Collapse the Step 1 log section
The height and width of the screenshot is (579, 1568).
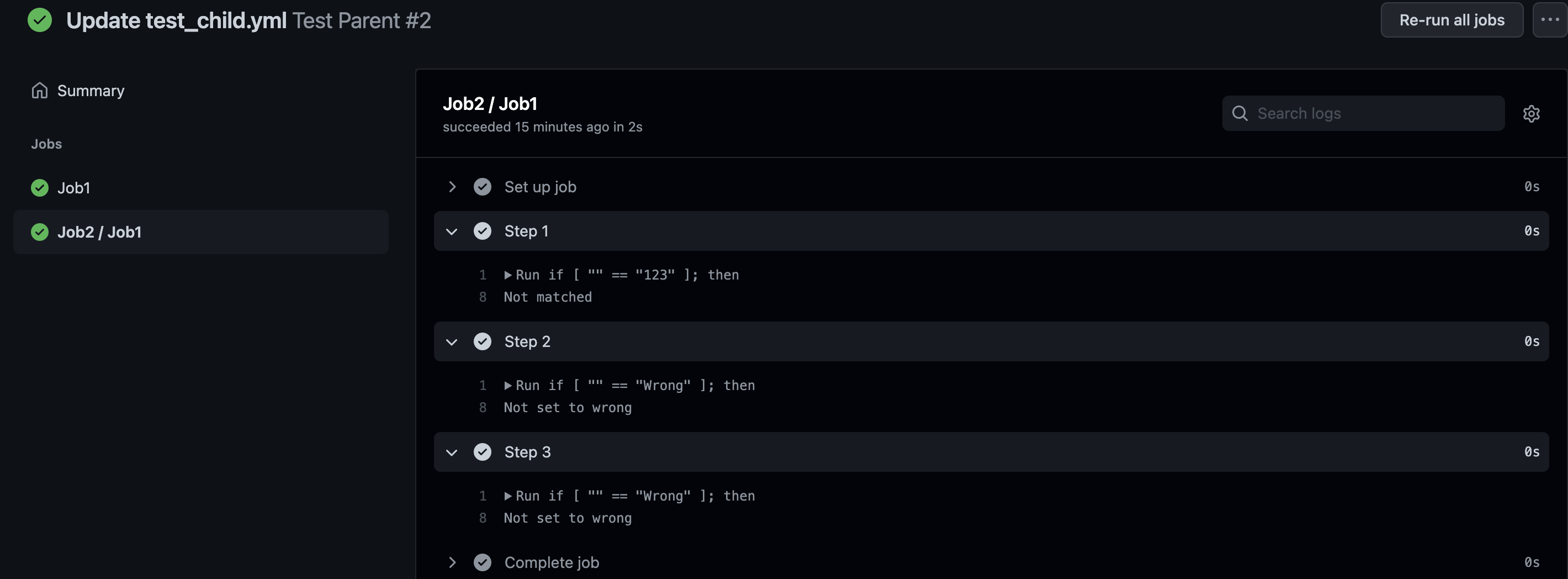point(452,231)
